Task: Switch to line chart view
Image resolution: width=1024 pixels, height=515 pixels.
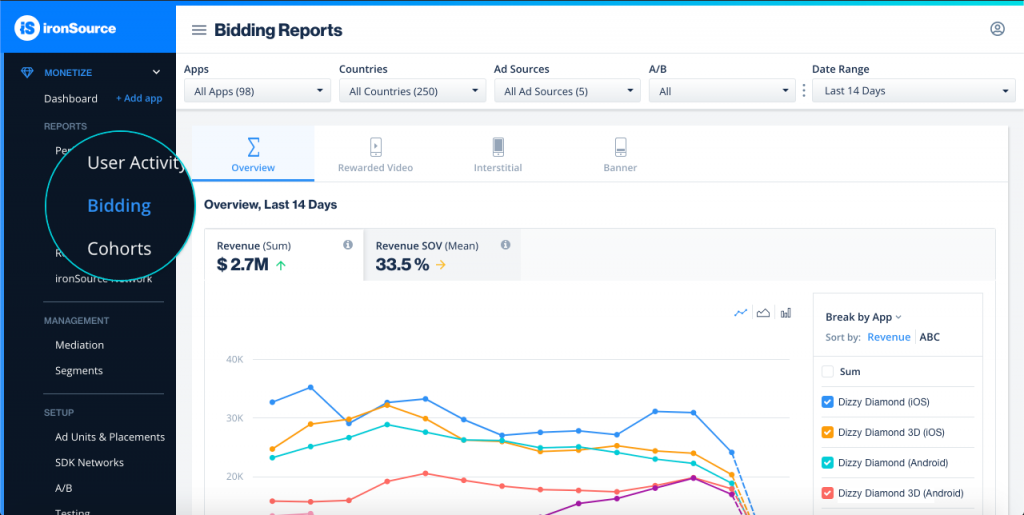Action: (740, 313)
